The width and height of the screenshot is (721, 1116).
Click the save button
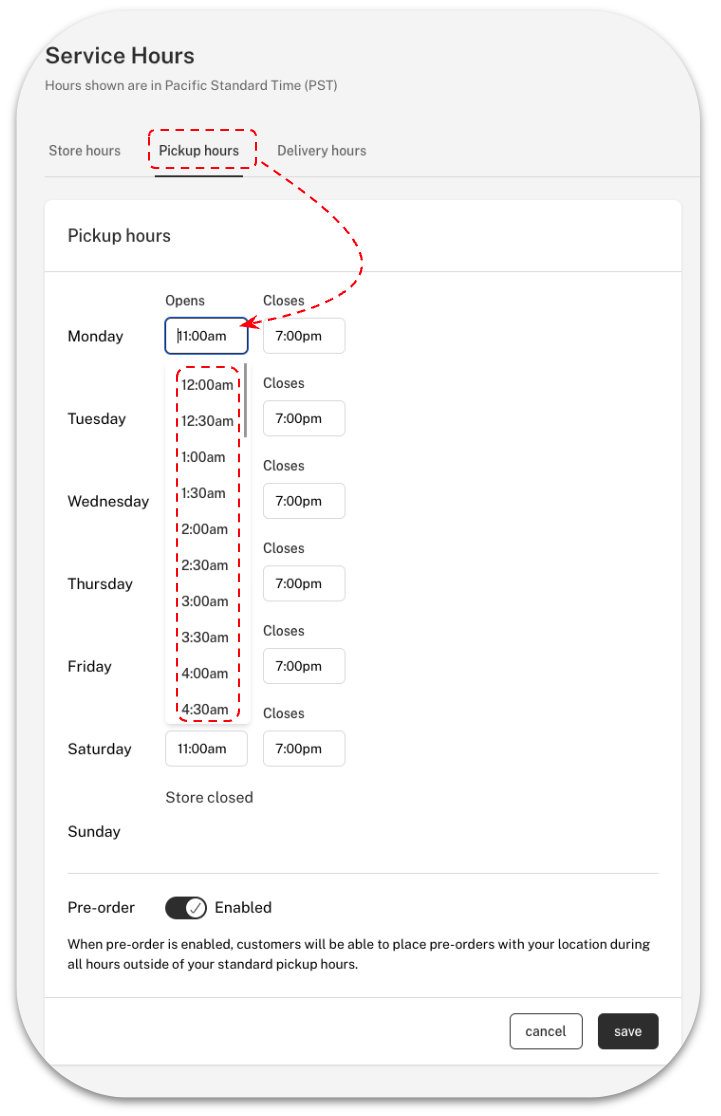click(628, 1032)
